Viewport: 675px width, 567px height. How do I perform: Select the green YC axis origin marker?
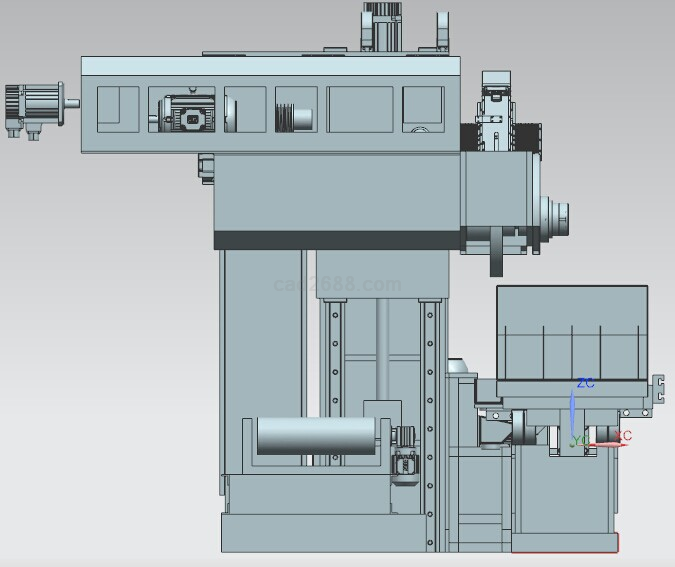tap(574, 441)
